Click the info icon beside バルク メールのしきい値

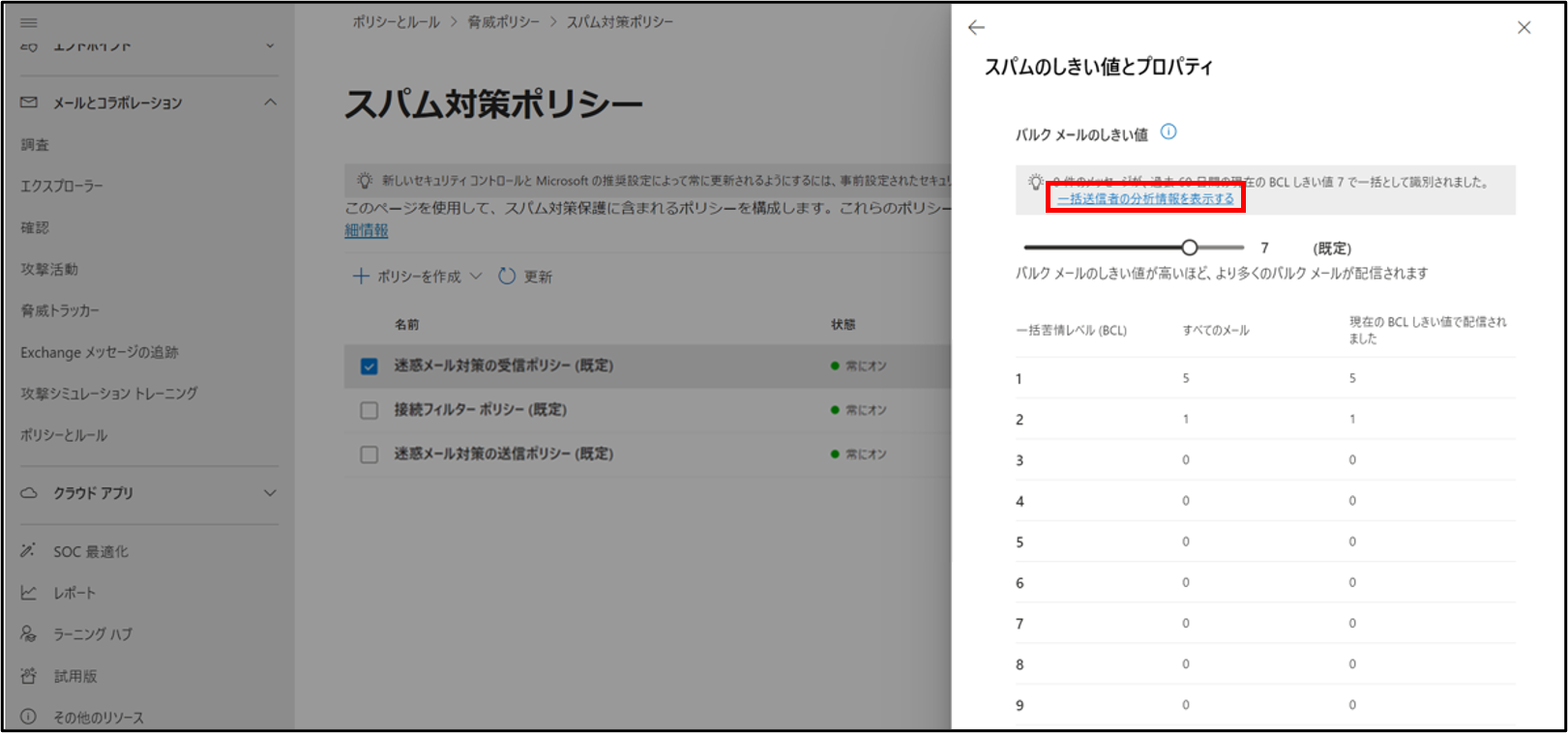(1169, 132)
